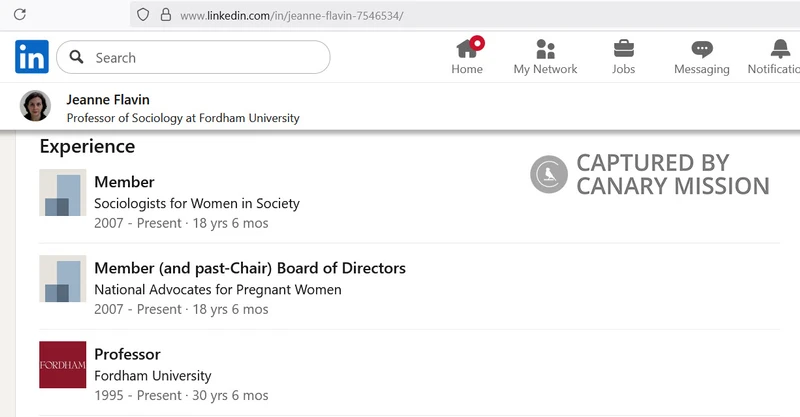Select the Messaging nav label

(x=702, y=69)
